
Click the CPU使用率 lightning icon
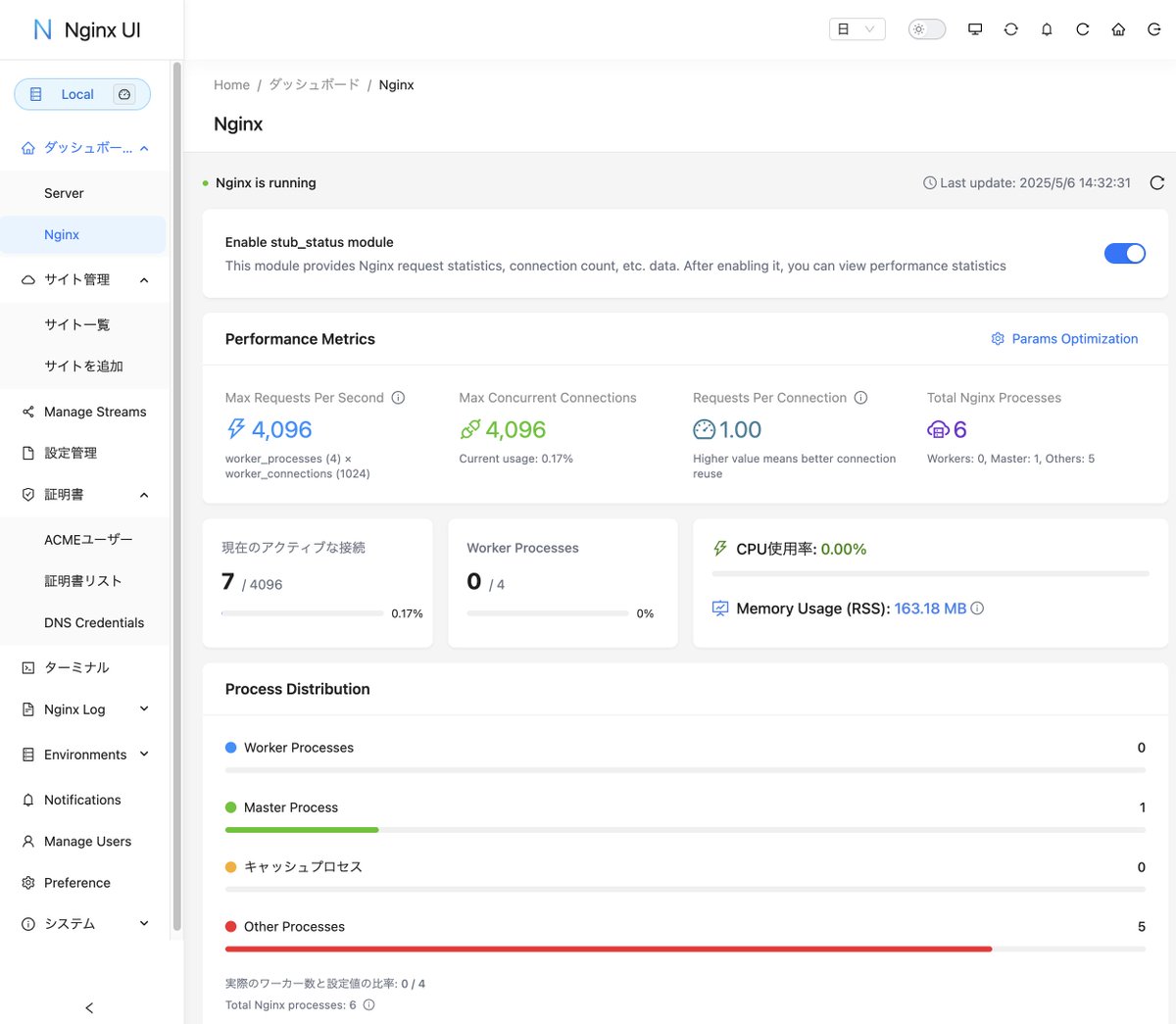[720, 549]
